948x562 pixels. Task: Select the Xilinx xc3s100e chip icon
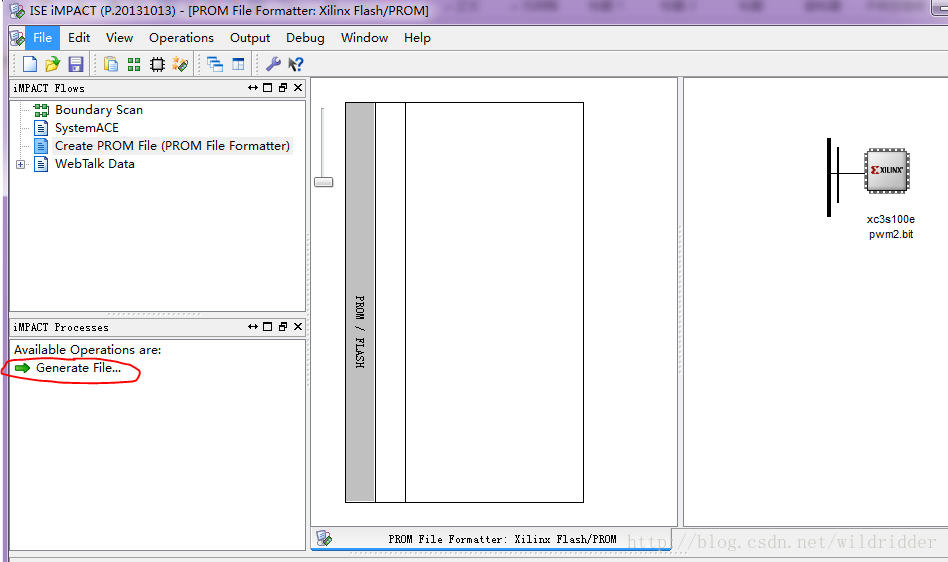[887, 171]
